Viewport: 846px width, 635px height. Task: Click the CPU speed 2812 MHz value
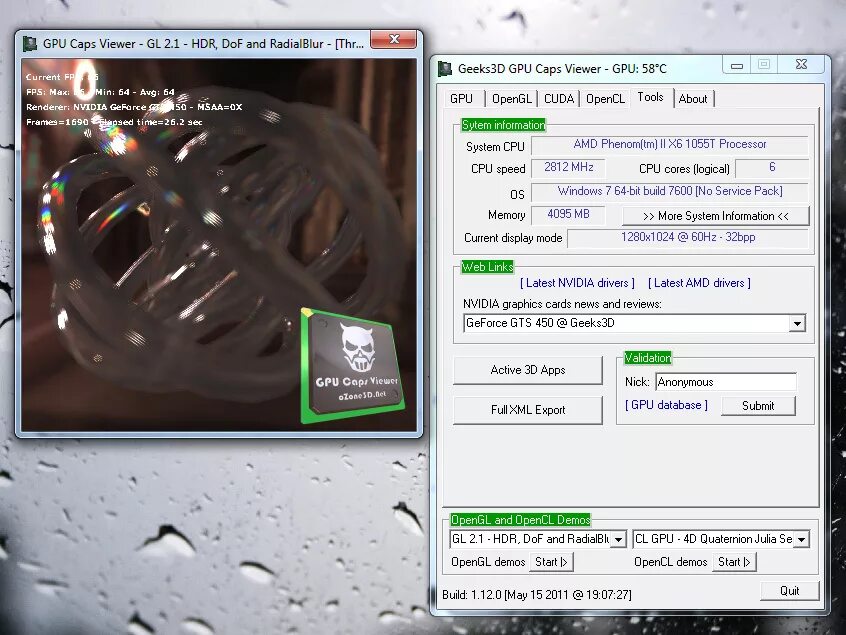569,168
